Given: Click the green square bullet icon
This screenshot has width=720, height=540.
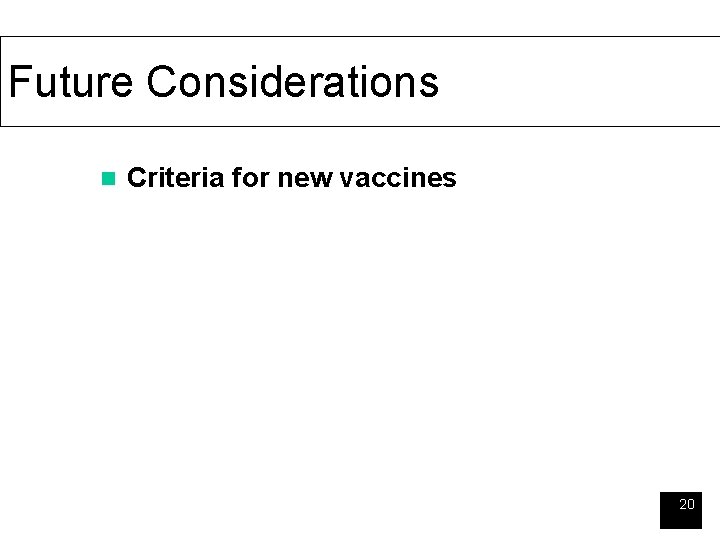Looking at the screenshot, I should (x=108, y=178).
